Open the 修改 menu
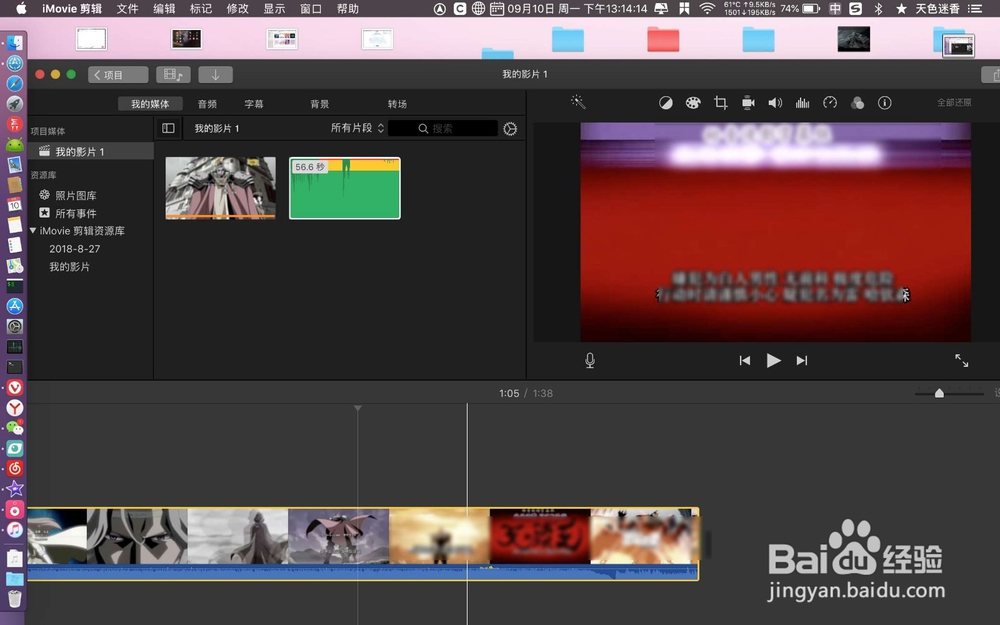The width and height of the screenshot is (1000, 625). pyautogui.click(x=237, y=8)
